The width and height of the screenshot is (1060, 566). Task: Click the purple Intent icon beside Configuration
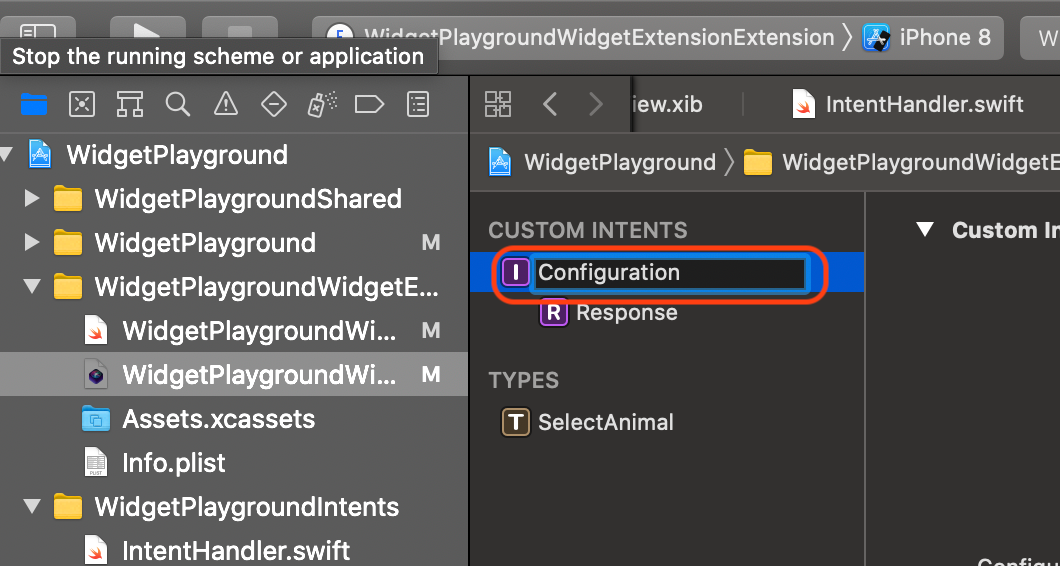[x=516, y=273]
